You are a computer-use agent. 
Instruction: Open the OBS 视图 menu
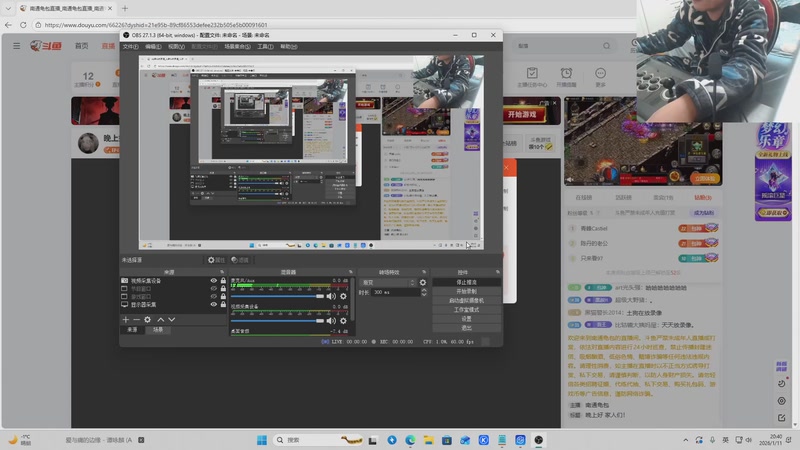point(177,46)
